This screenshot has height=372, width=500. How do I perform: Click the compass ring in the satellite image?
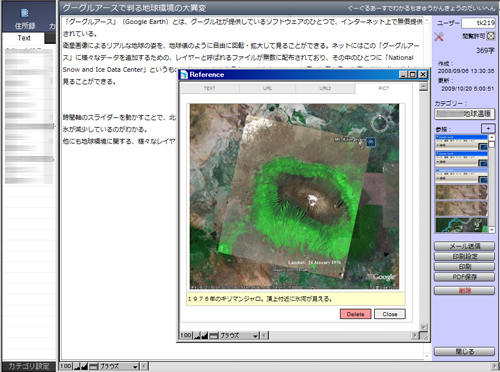click(379, 123)
